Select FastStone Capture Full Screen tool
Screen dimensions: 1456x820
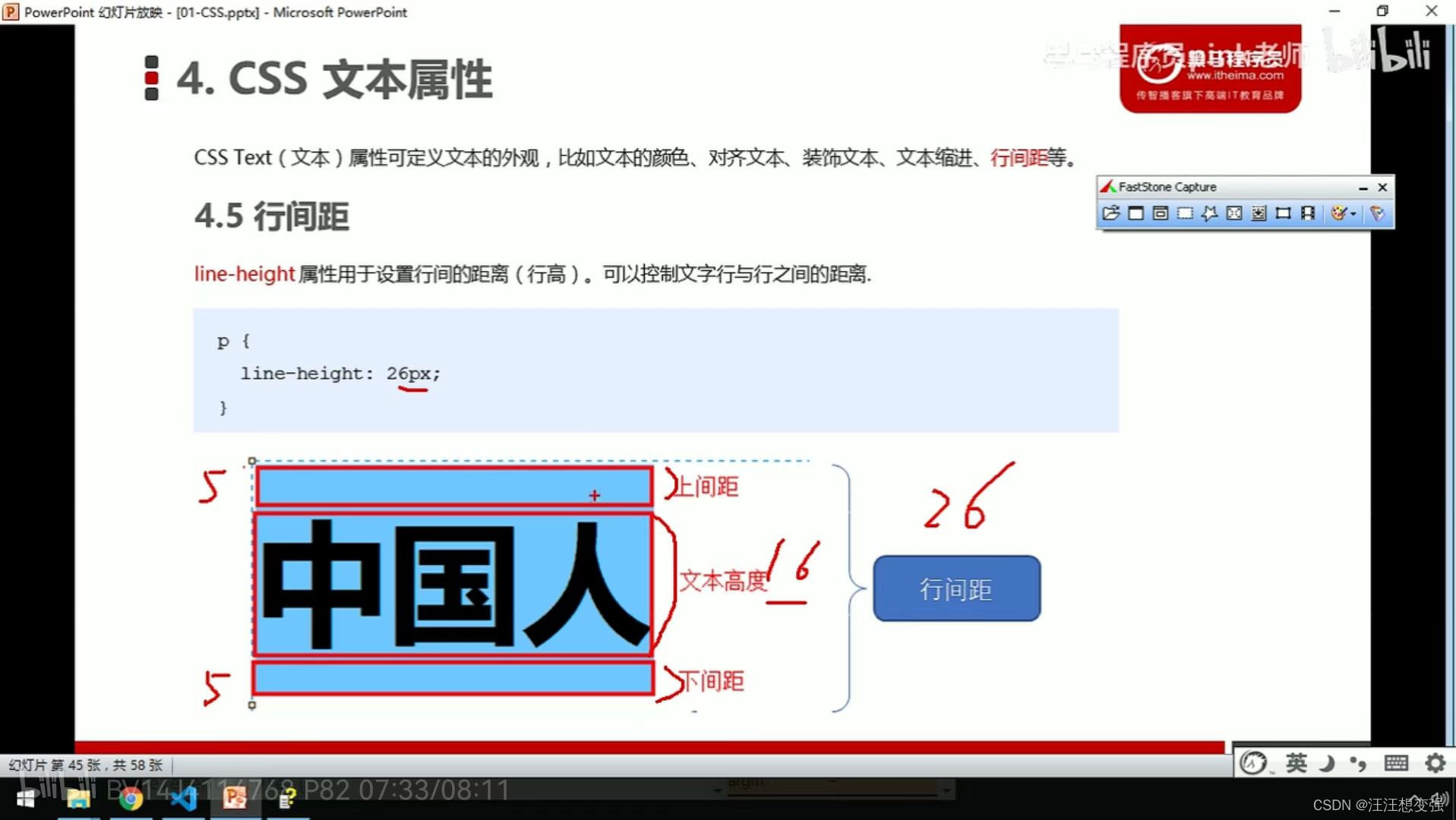click(1234, 213)
